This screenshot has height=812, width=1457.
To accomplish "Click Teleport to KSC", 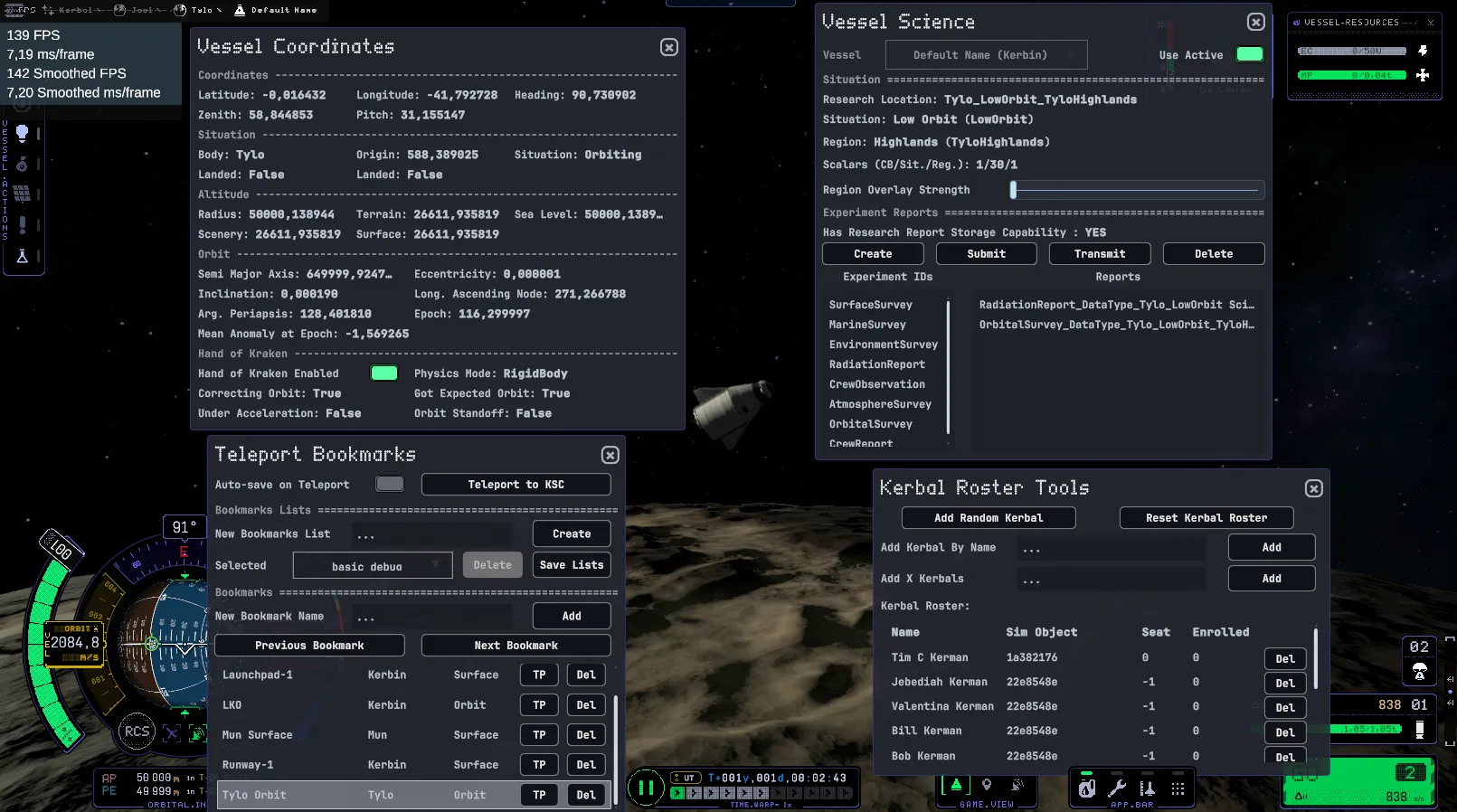I will click(x=516, y=485).
